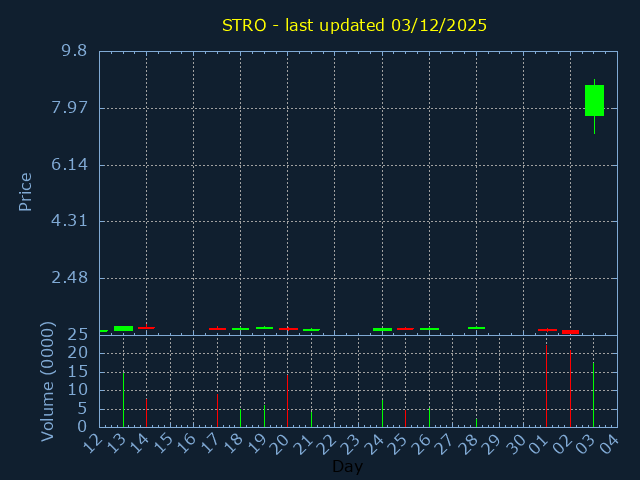Click the Price y-axis title

[26, 191]
